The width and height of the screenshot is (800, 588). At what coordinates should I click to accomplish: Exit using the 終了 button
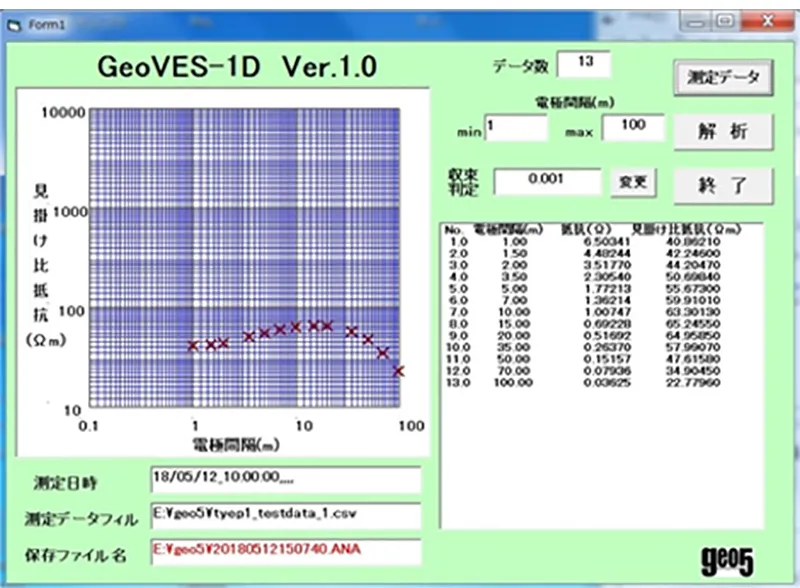coord(723,184)
